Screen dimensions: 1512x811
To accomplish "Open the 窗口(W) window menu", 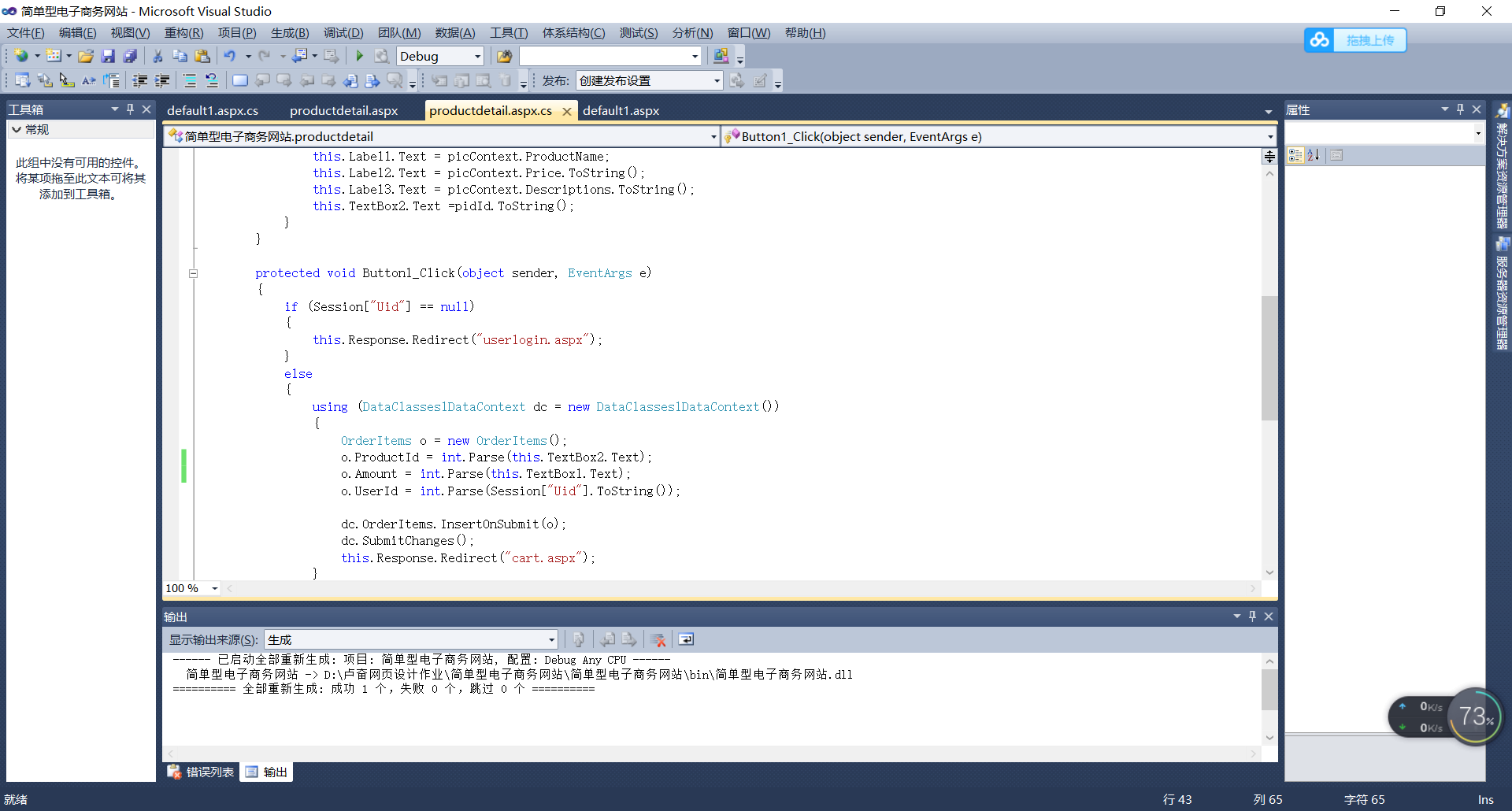I will point(748,33).
